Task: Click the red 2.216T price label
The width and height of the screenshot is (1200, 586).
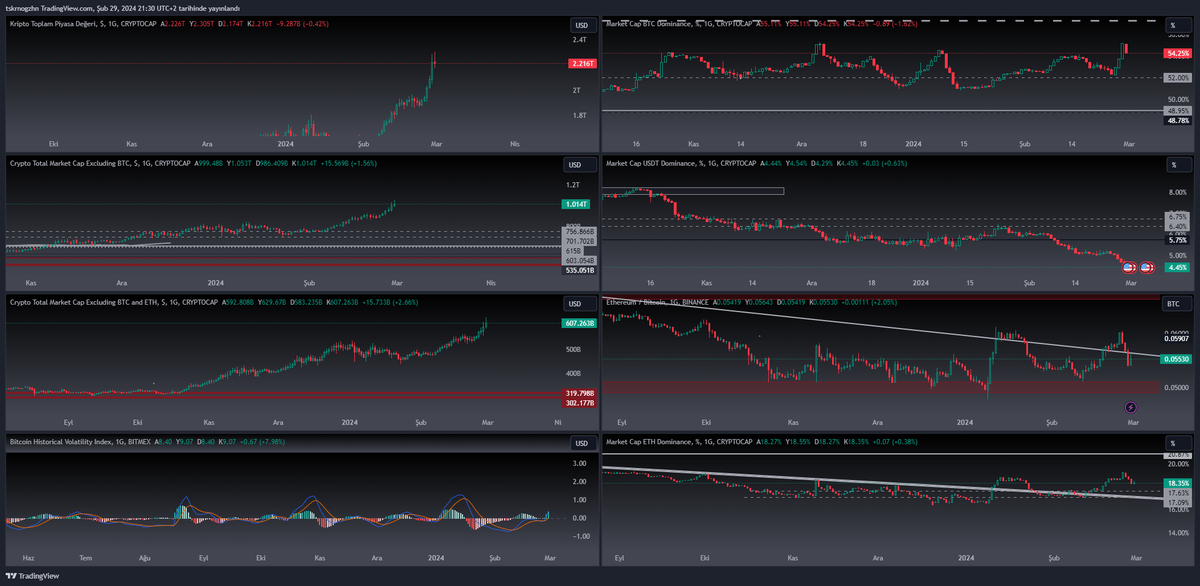Action: pyautogui.click(x=581, y=64)
